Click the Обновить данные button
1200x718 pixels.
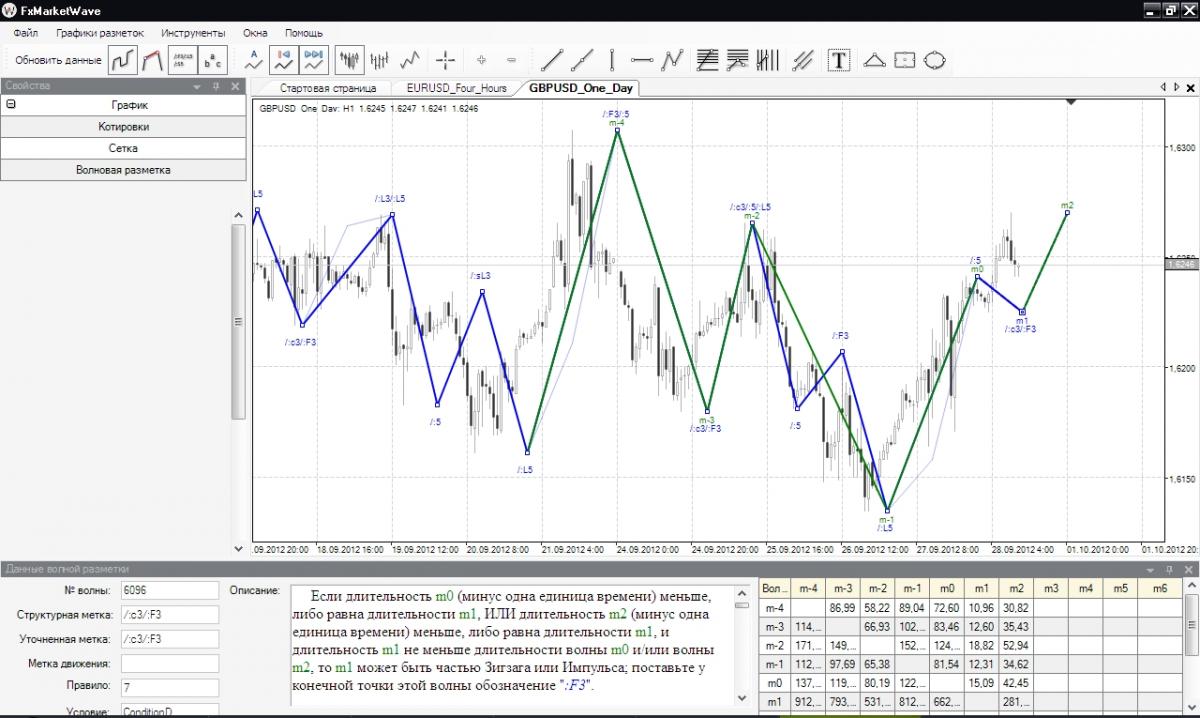pos(58,60)
